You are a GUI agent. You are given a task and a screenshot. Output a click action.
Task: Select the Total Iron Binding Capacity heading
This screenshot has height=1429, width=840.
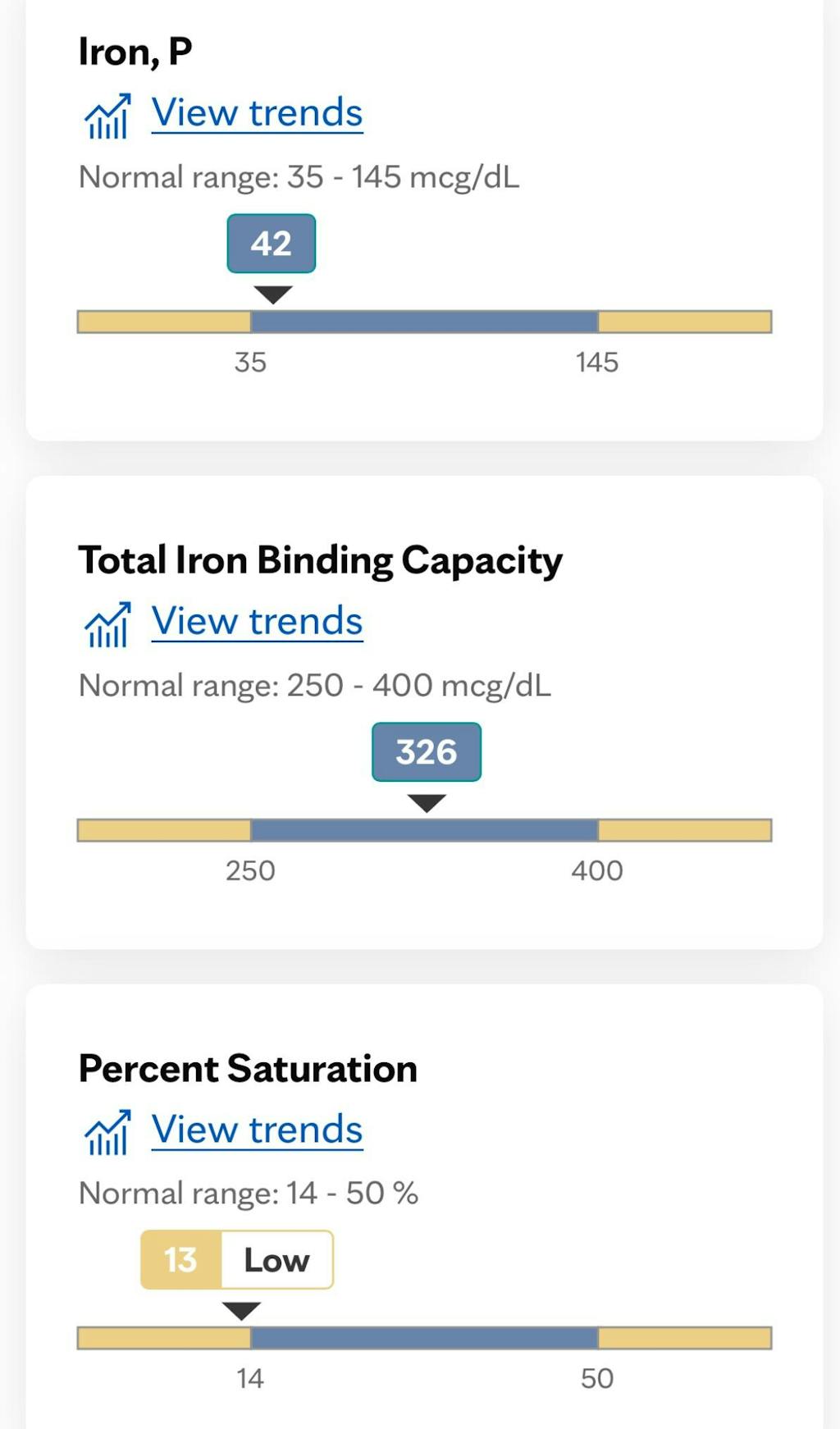point(320,560)
